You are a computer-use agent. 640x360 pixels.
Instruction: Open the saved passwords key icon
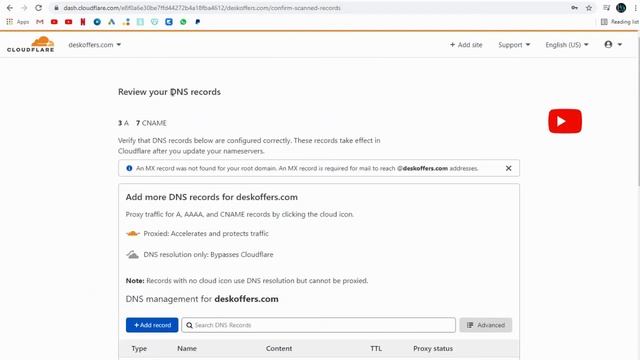(574, 8)
